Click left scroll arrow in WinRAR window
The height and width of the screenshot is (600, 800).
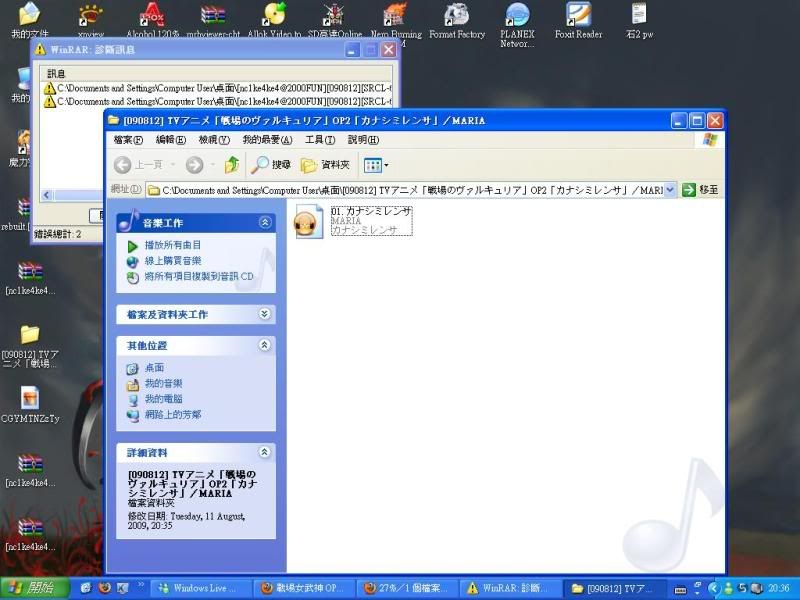[x=47, y=195]
